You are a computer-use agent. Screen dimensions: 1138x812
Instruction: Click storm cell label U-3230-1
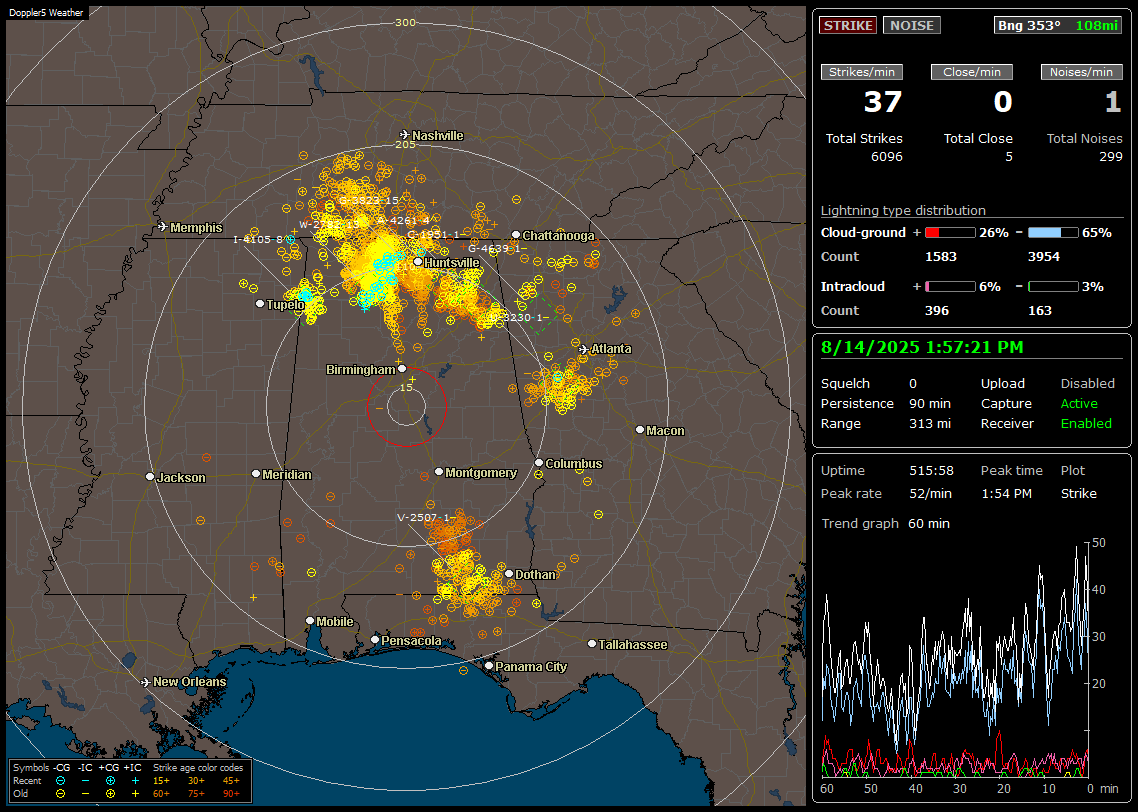(516, 317)
